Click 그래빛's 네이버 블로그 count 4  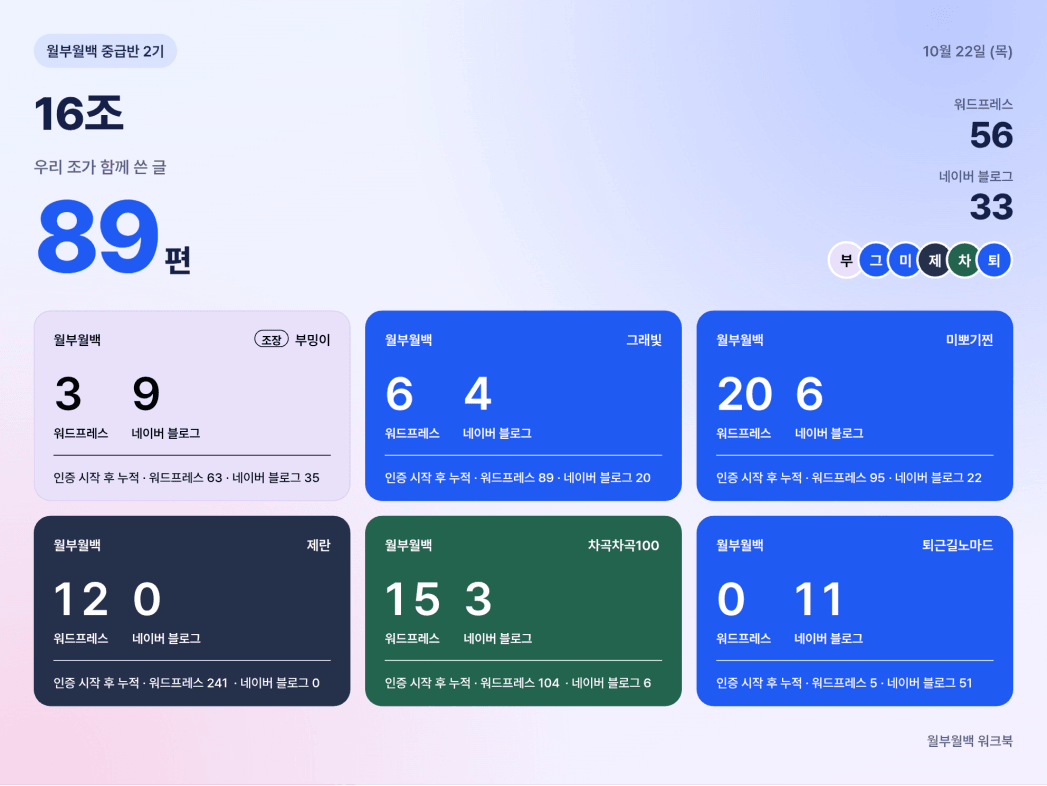(x=477, y=393)
